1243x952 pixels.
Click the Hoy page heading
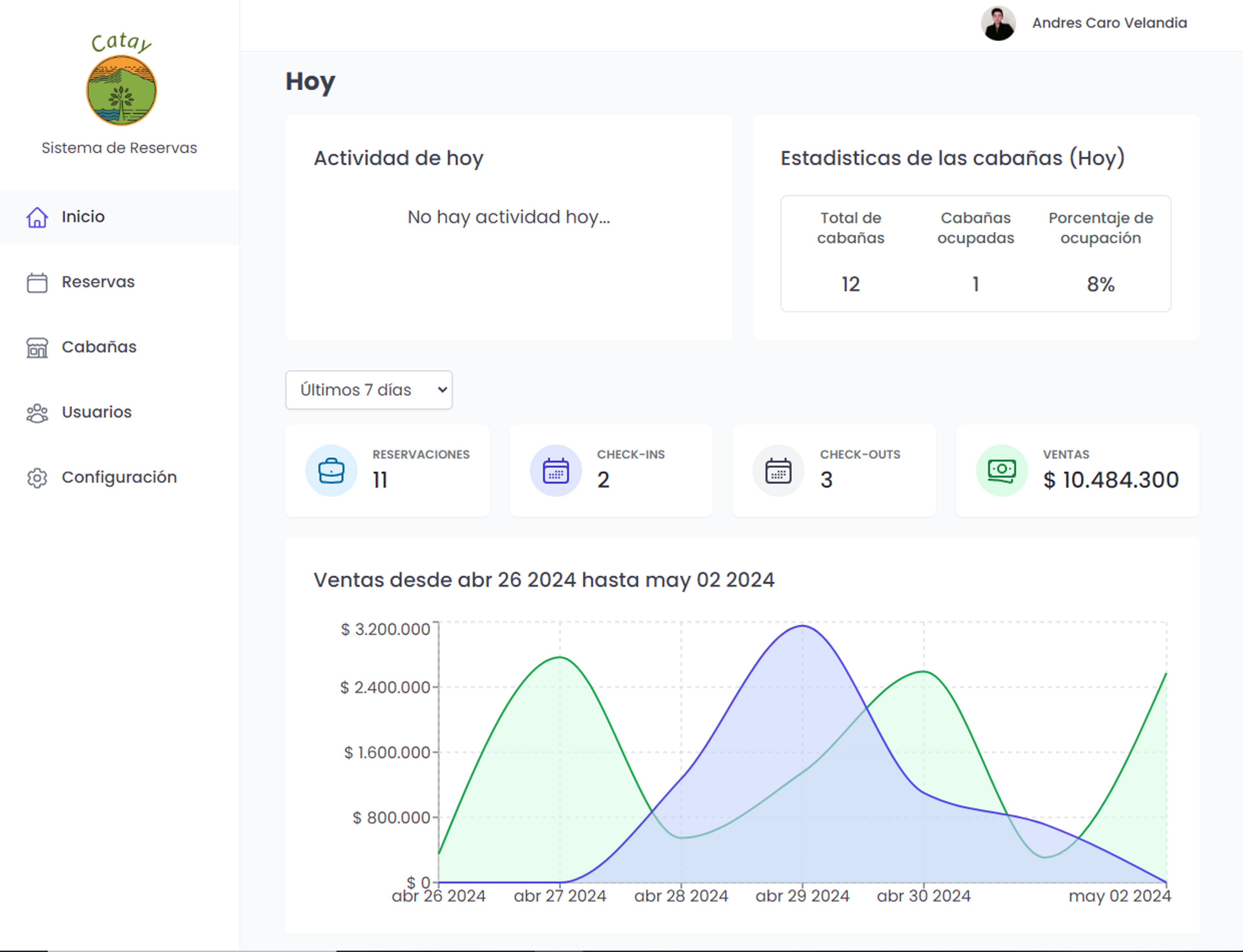tap(310, 82)
